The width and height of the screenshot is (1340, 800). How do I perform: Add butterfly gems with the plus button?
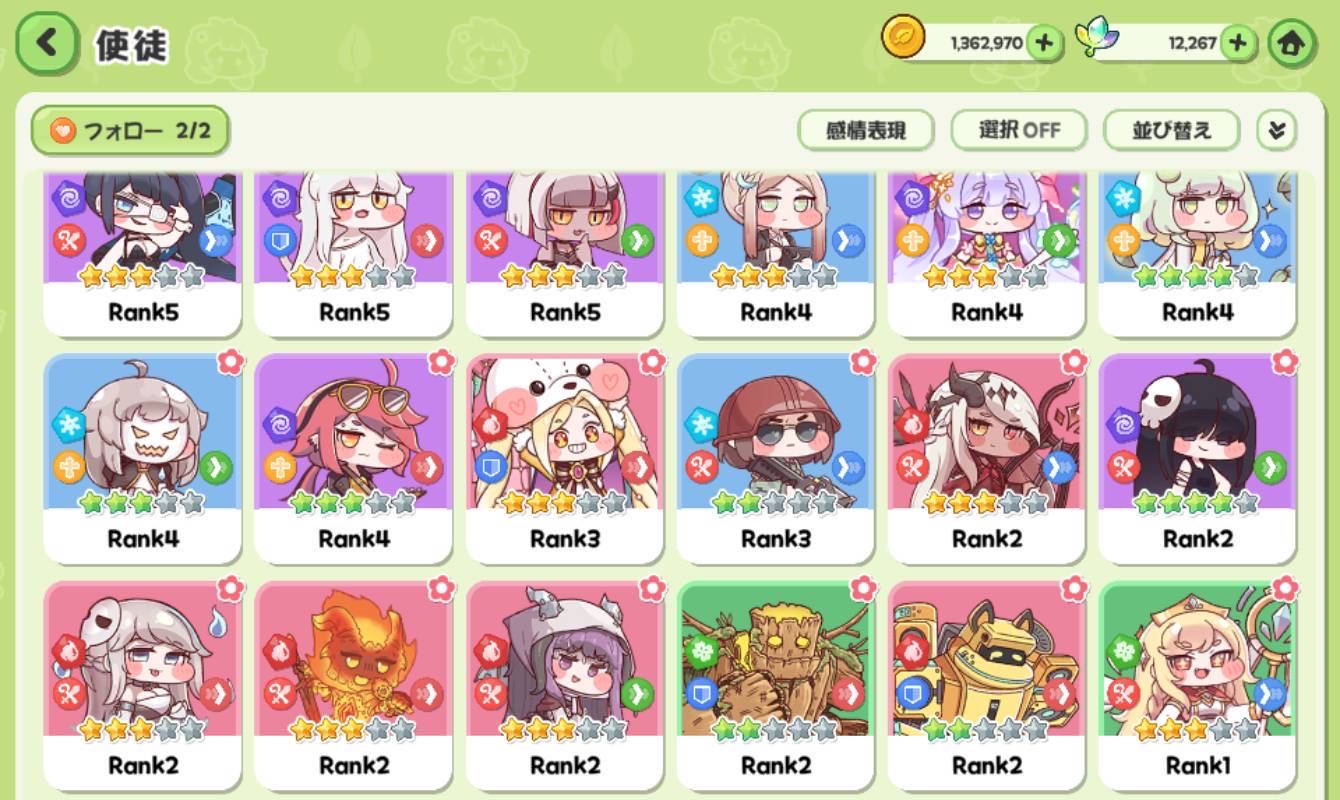click(x=1238, y=43)
